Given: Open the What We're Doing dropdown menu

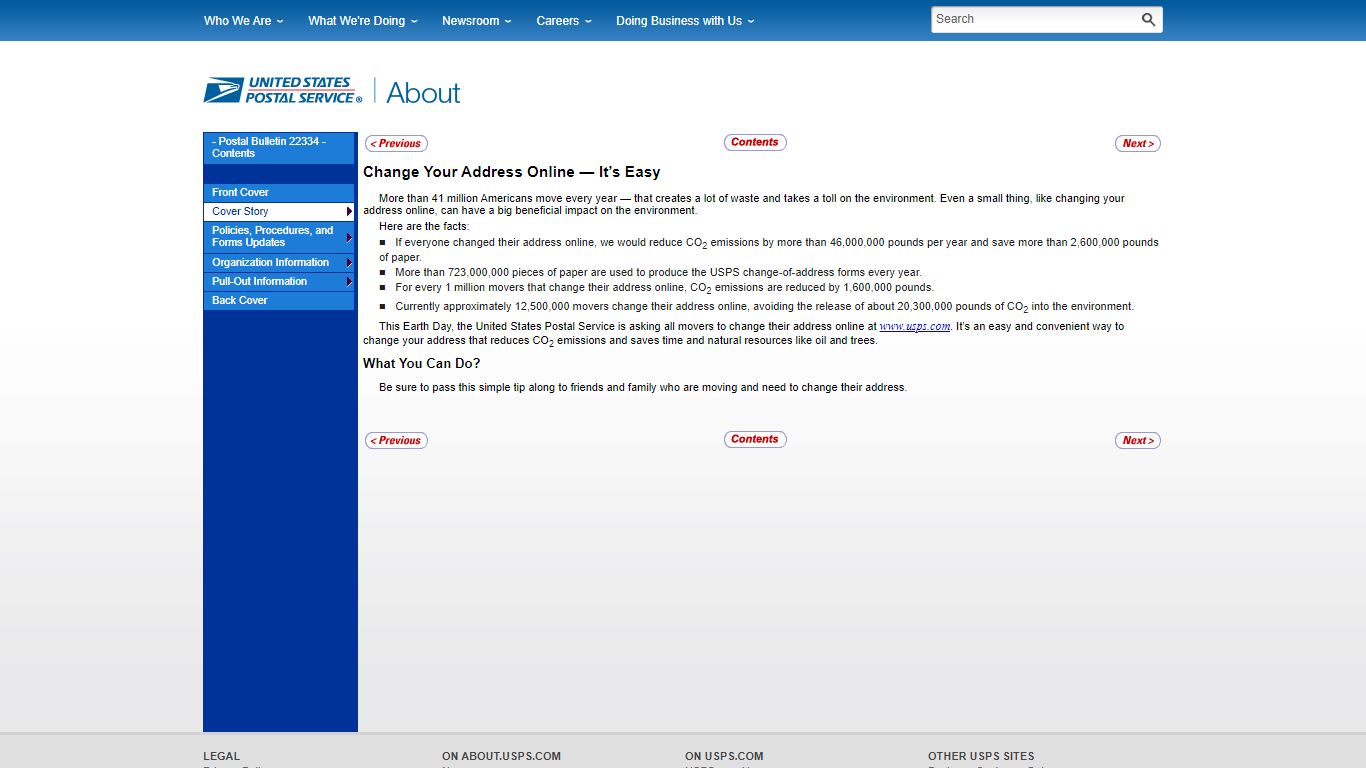Looking at the screenshot, I should point(362,20).
